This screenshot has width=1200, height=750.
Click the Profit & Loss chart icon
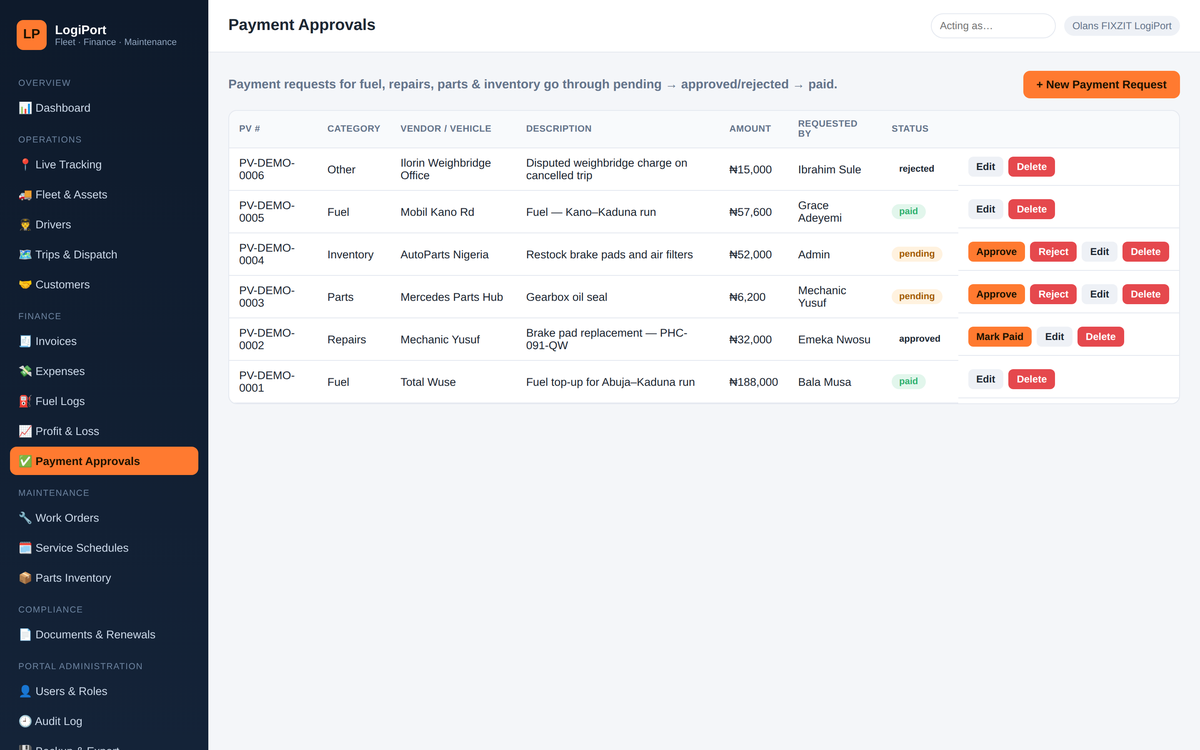click(x=25, y=432)
